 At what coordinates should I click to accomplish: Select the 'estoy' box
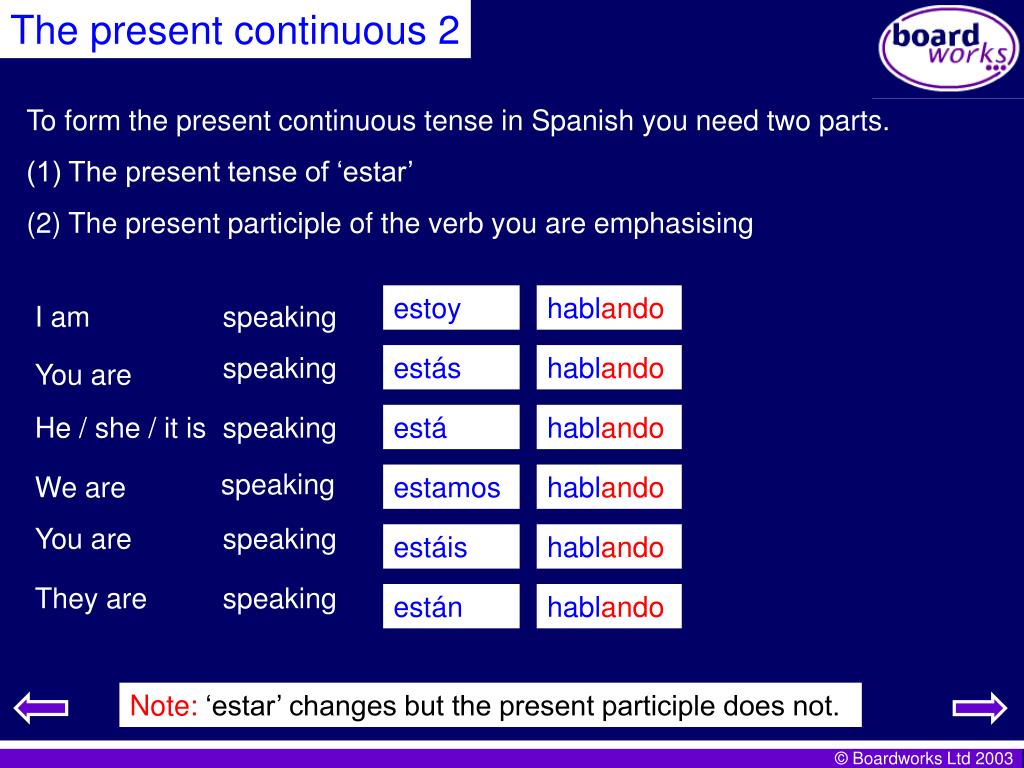coord(451,308)
